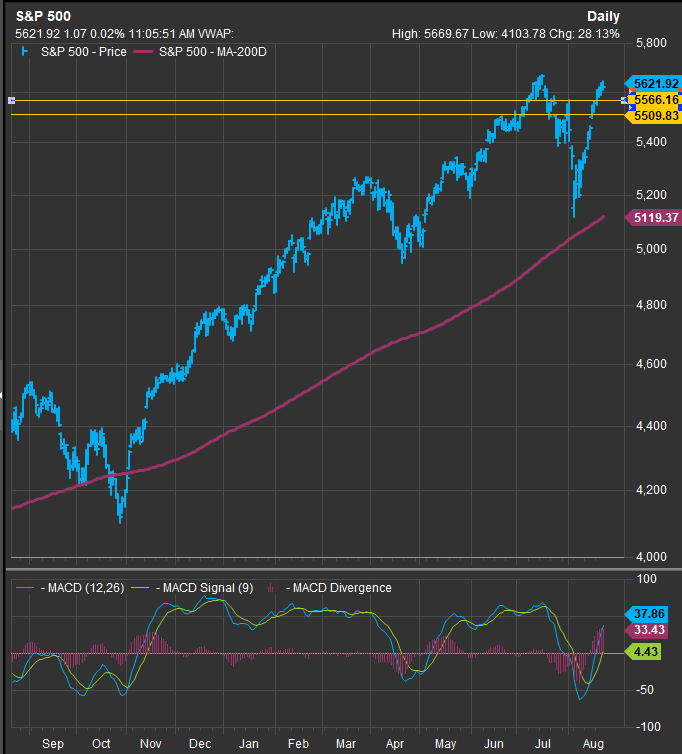682x754 pixels.
Task: Click the 5621.92 current price tag
Action: (653, 84)
